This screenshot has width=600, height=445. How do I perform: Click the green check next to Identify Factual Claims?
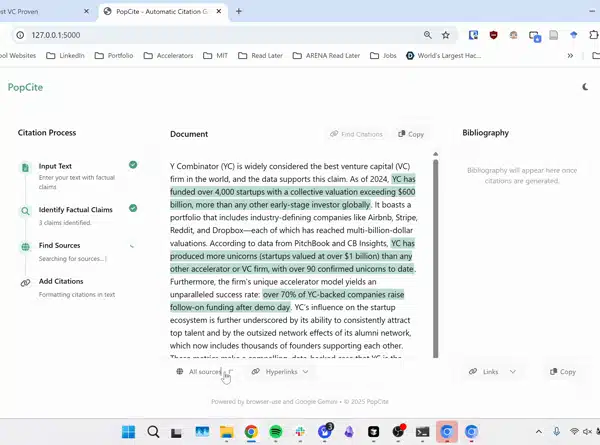point(133,208)
